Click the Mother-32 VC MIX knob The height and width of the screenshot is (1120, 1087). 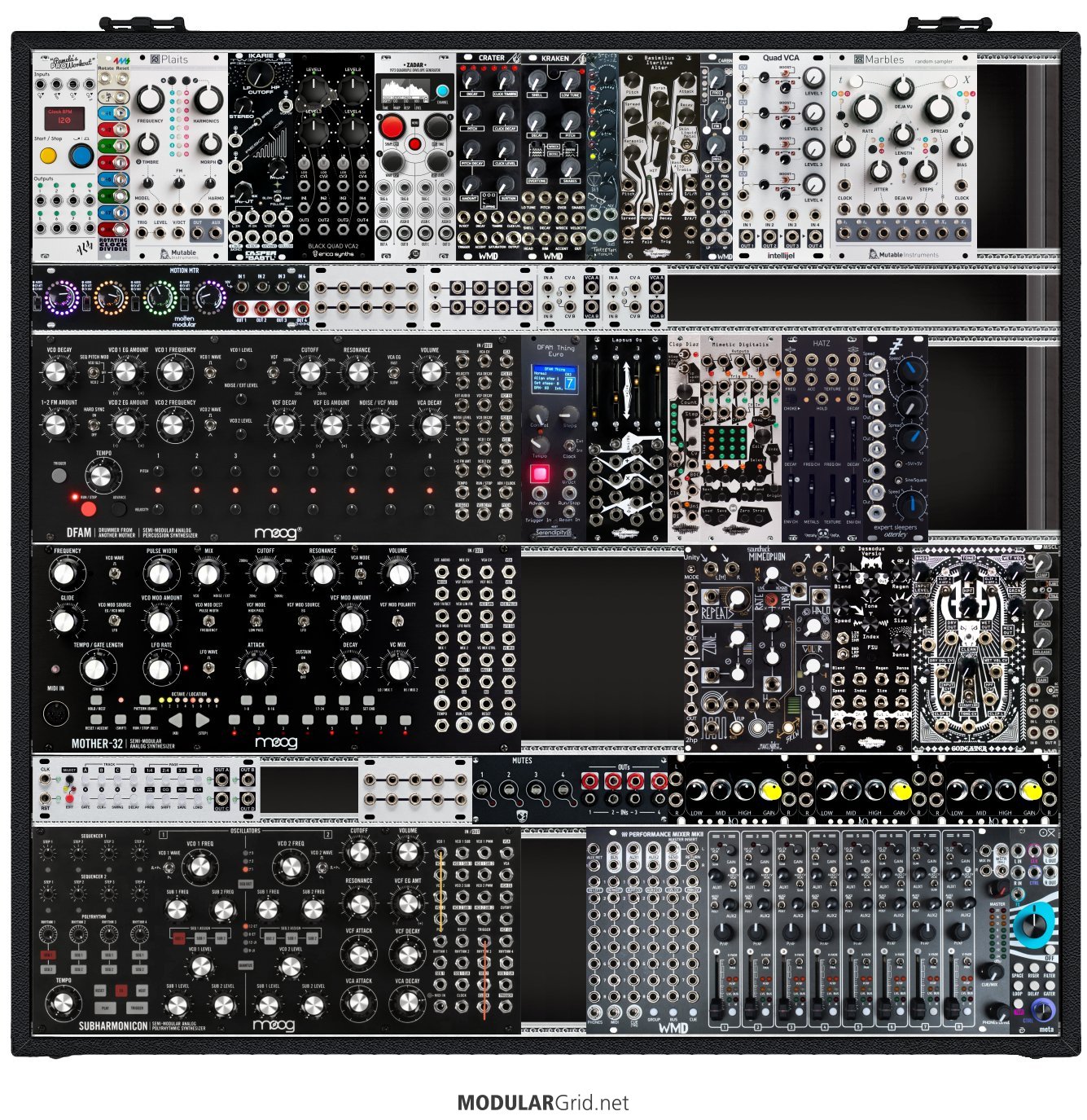click(398, 668)
